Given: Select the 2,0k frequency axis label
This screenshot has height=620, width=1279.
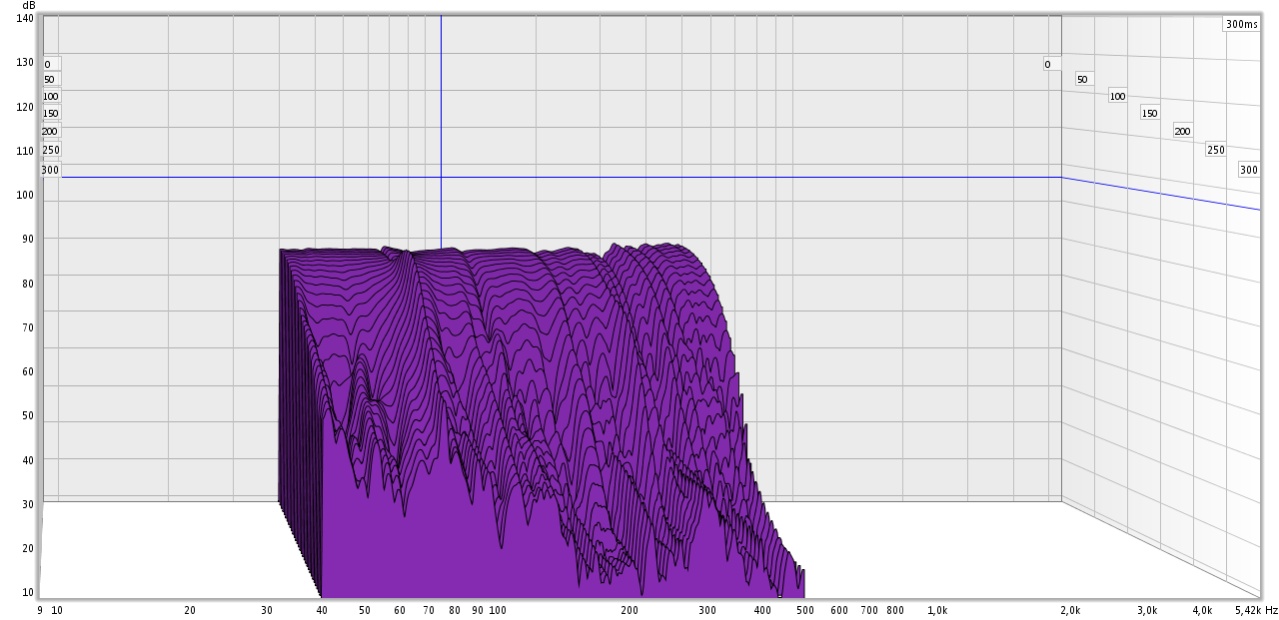Looking at the screenshot, I should pyautogui.click(x=1070, y=609).
